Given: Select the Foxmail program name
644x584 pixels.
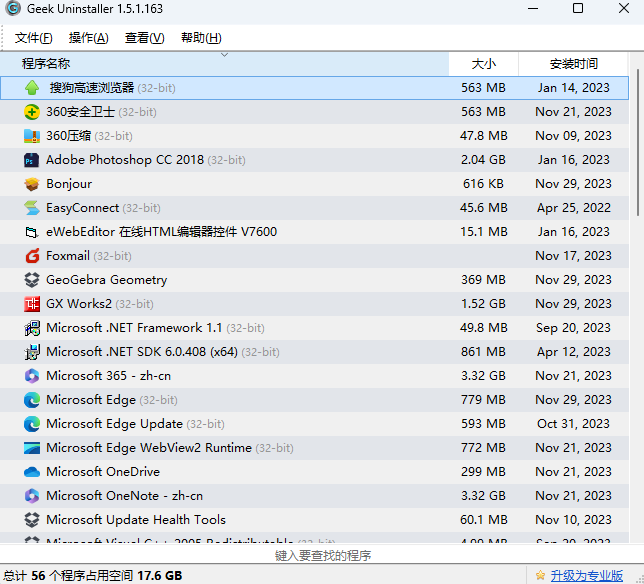Looking at the screenshot, I should click(68, 256).
